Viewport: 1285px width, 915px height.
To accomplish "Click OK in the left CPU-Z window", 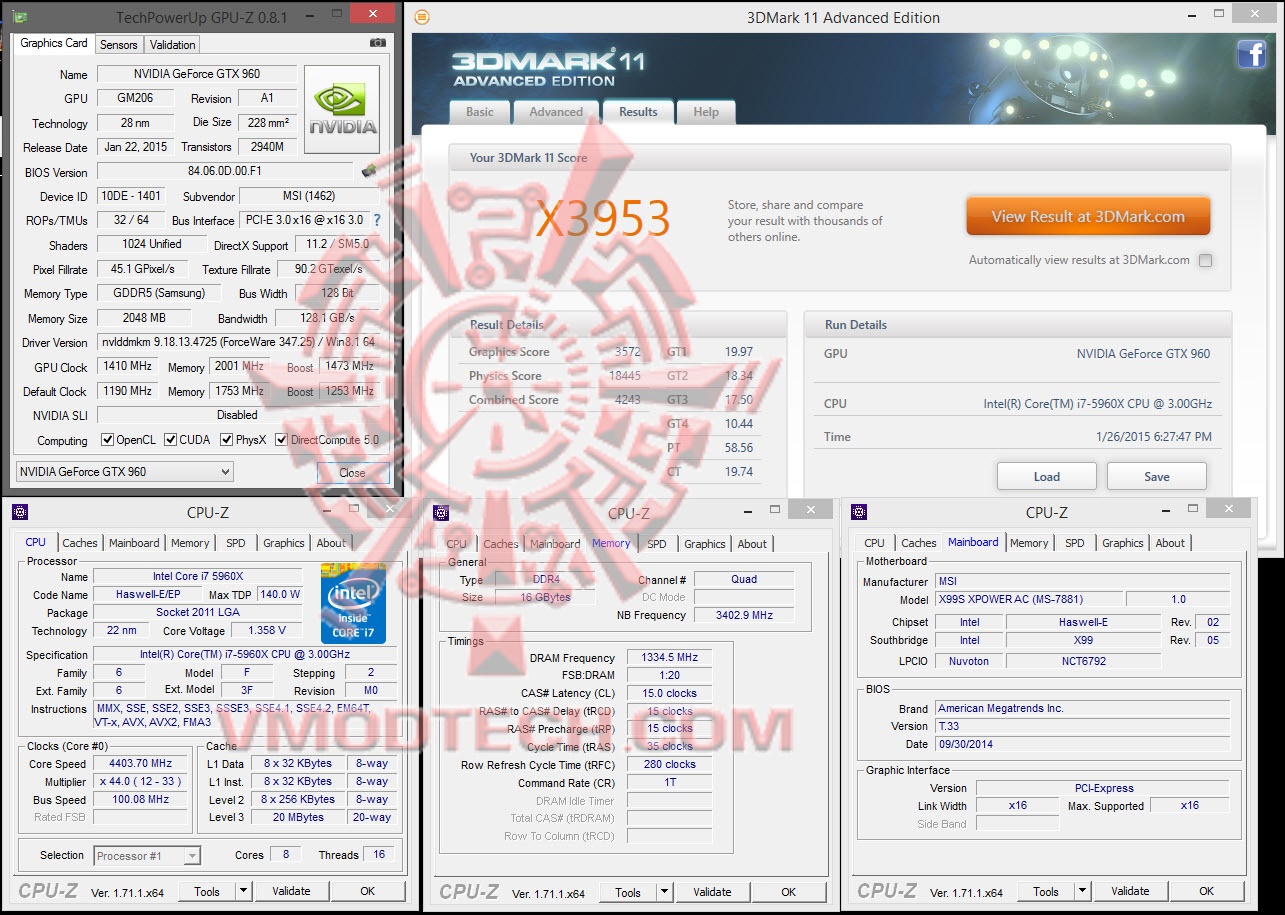I will point(368,891).
